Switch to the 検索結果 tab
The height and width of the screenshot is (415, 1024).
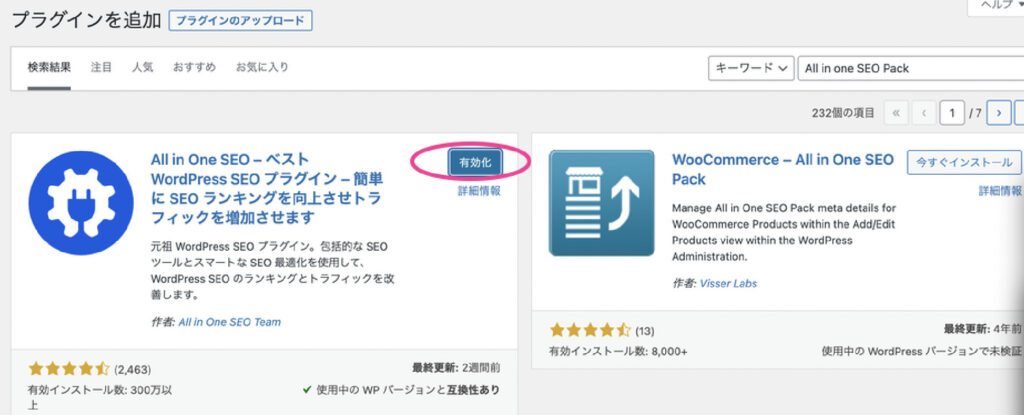coord(49,67)
